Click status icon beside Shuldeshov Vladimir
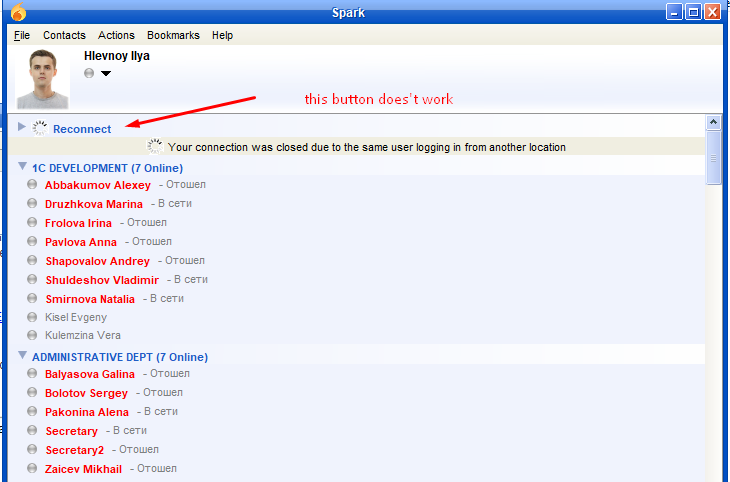The width and height of the screenshot is (730, 482). click(x=32, y=279)
